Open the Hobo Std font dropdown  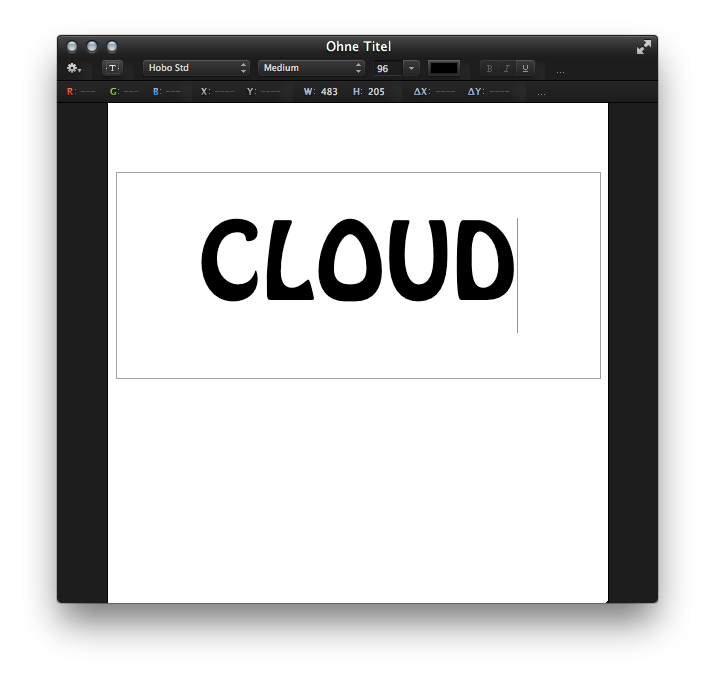coord(196,68)
